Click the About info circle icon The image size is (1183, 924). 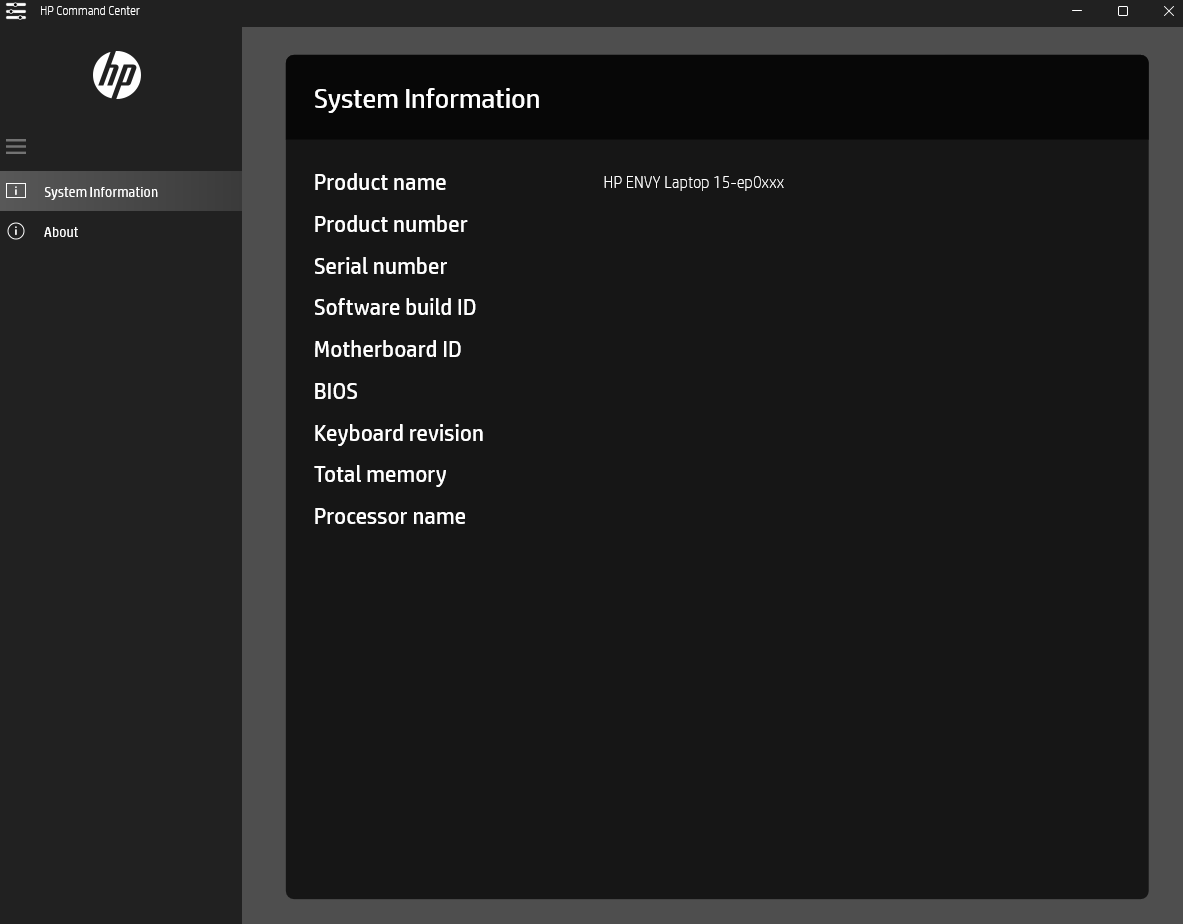(x=16, y=231)
